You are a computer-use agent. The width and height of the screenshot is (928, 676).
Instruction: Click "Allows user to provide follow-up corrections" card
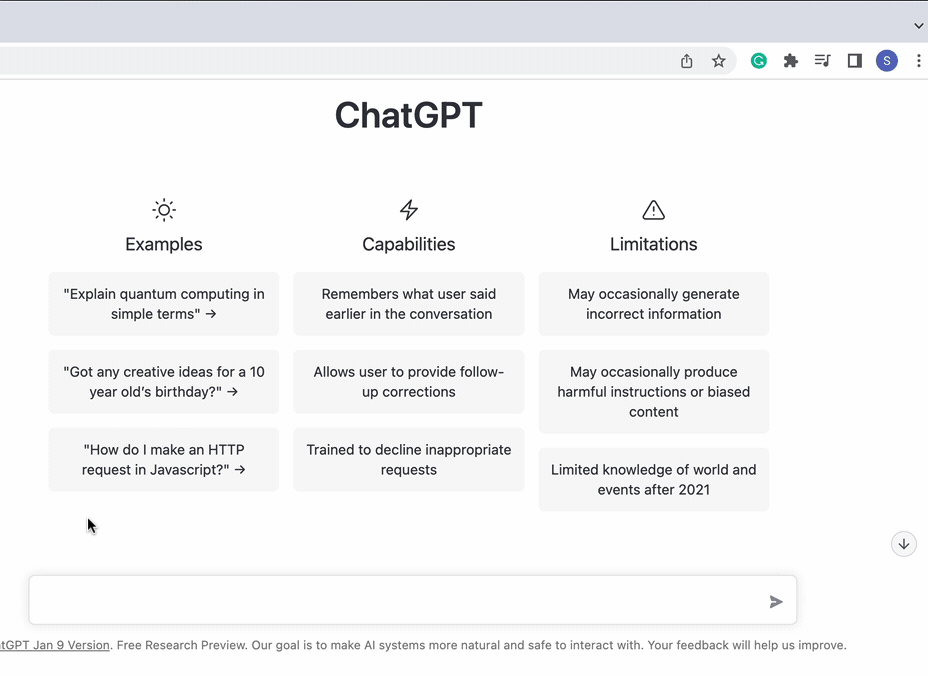pyautogui.click(x=409, y=382)
